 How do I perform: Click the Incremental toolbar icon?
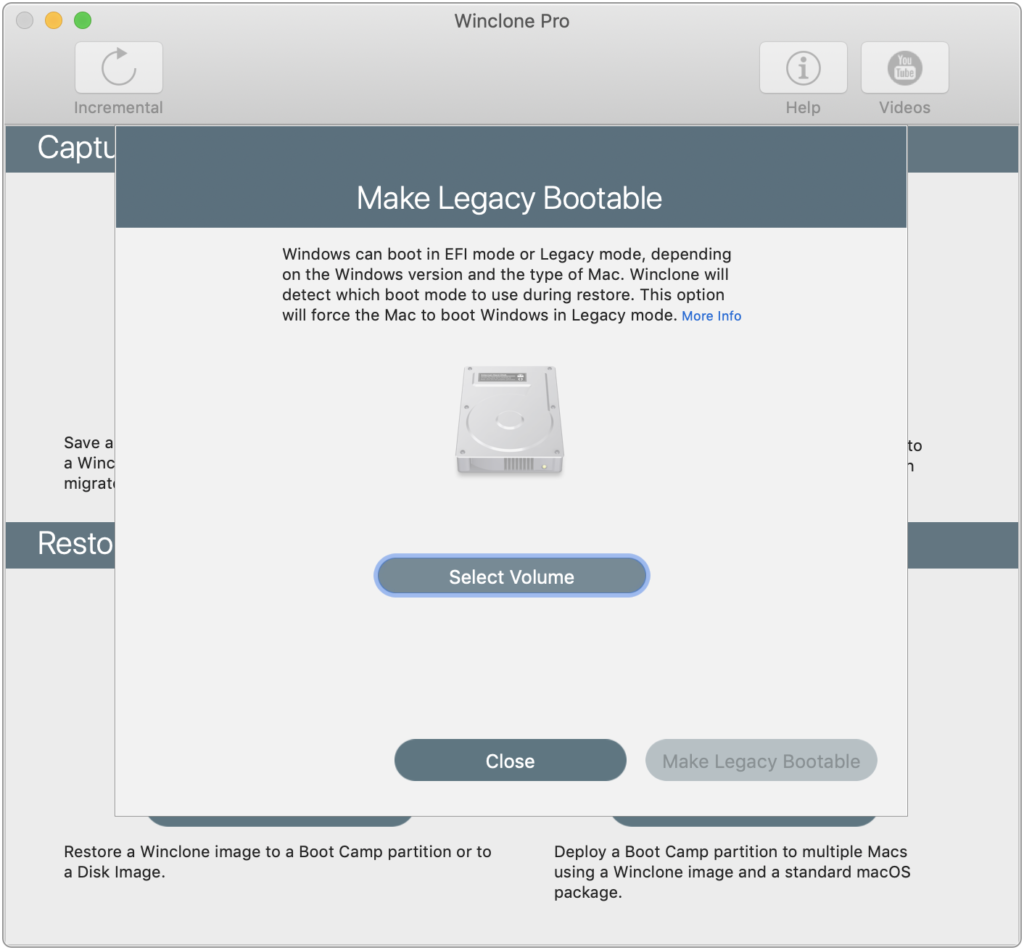click(118, 67)
